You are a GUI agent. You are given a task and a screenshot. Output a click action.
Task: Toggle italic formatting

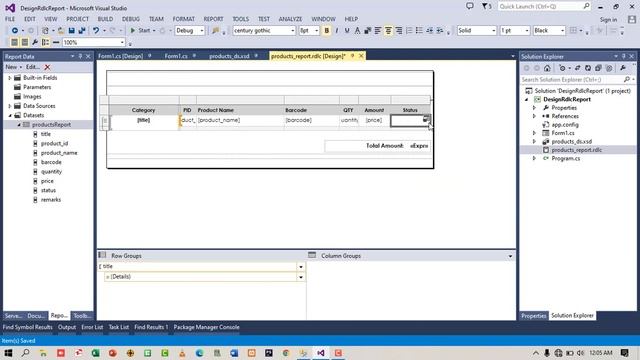click(x=337, y=31)
